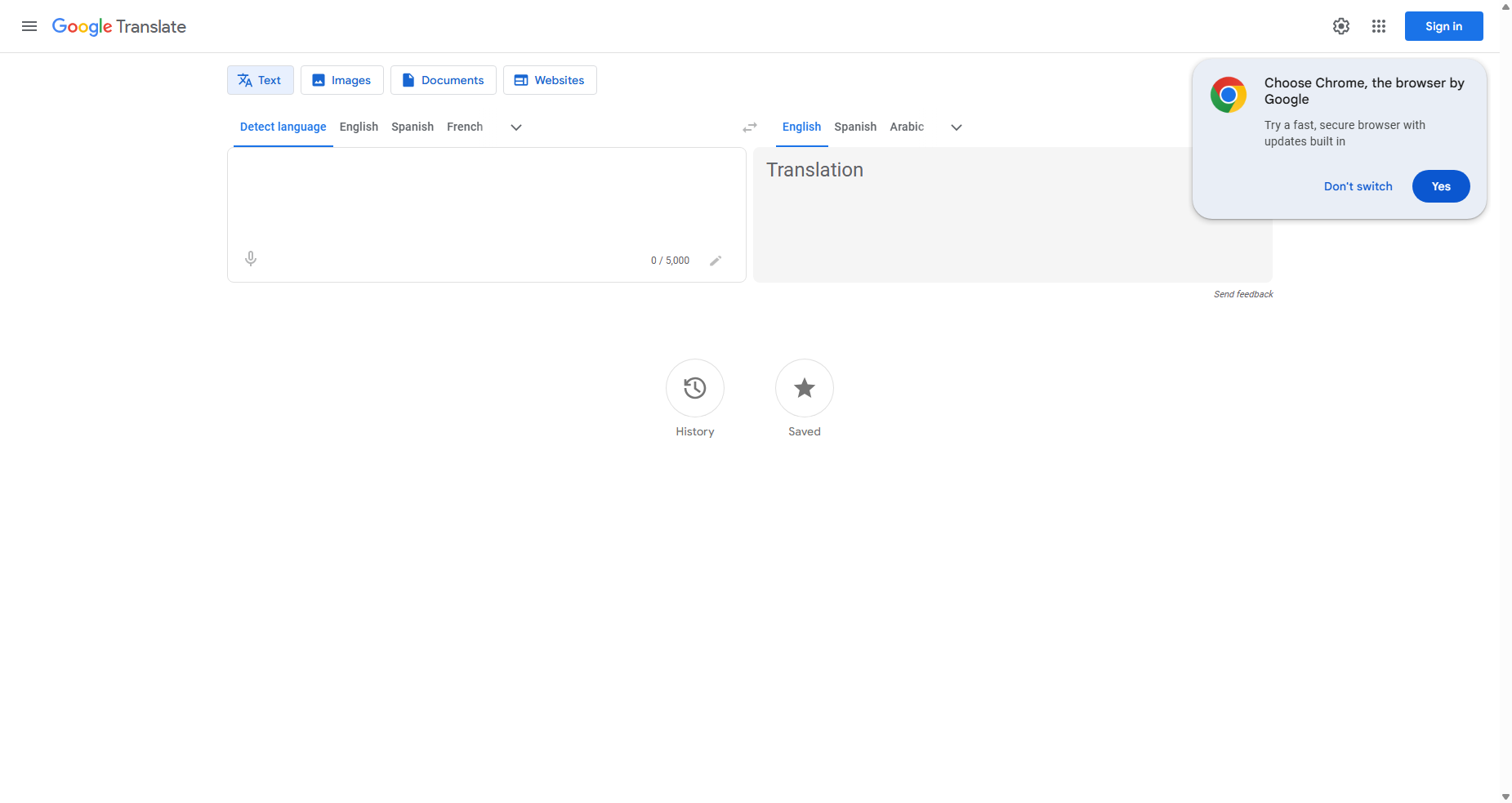
Task: Open translation History
Action: pyautogui.click(x=695, y=388)
